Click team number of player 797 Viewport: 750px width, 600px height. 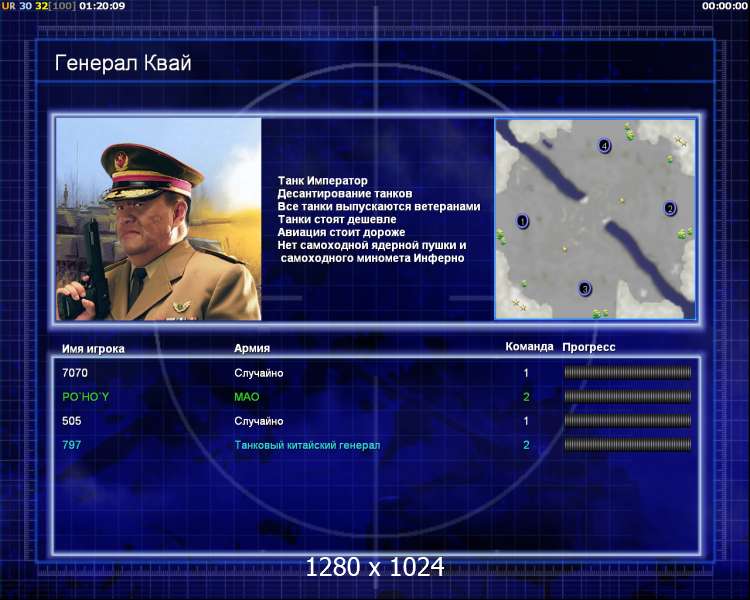point(526,445)
